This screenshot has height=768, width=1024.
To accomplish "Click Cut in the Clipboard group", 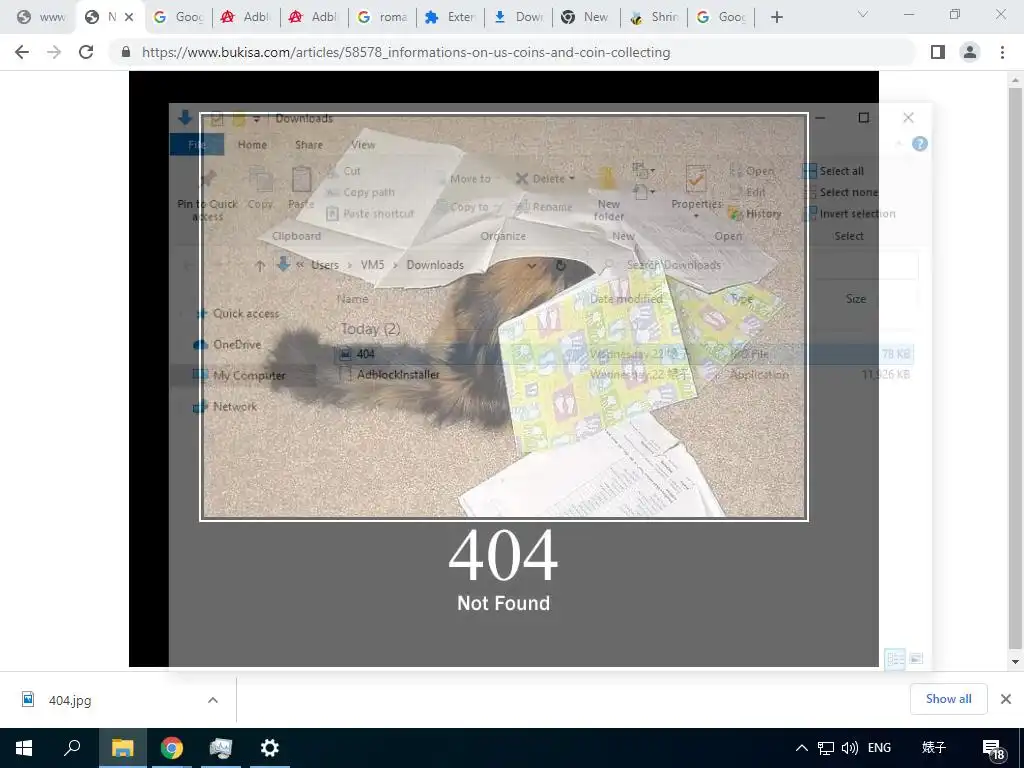I will pyautogui.click(x=344, y=171).
